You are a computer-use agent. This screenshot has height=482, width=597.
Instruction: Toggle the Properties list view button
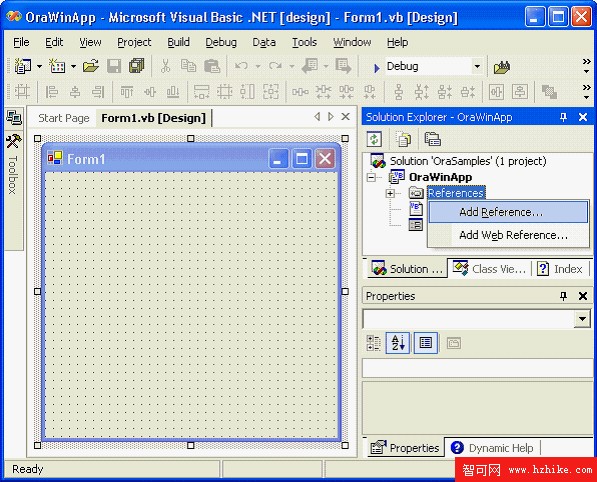(x=425, y=343)
